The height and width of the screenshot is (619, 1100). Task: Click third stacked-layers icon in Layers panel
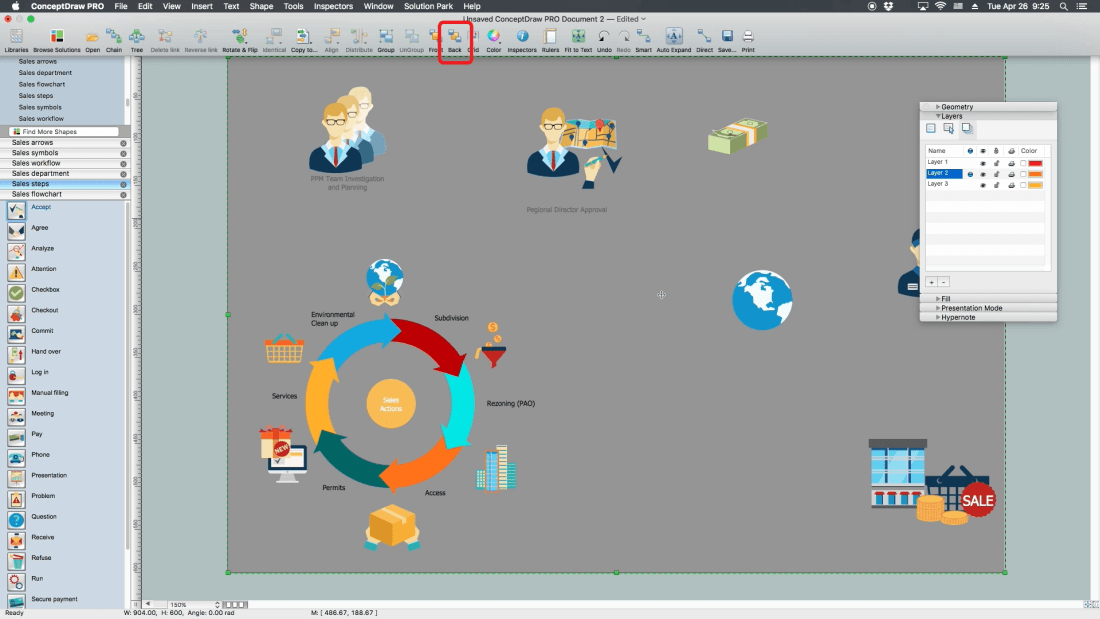pyautogui.click(x=967, y=128)
